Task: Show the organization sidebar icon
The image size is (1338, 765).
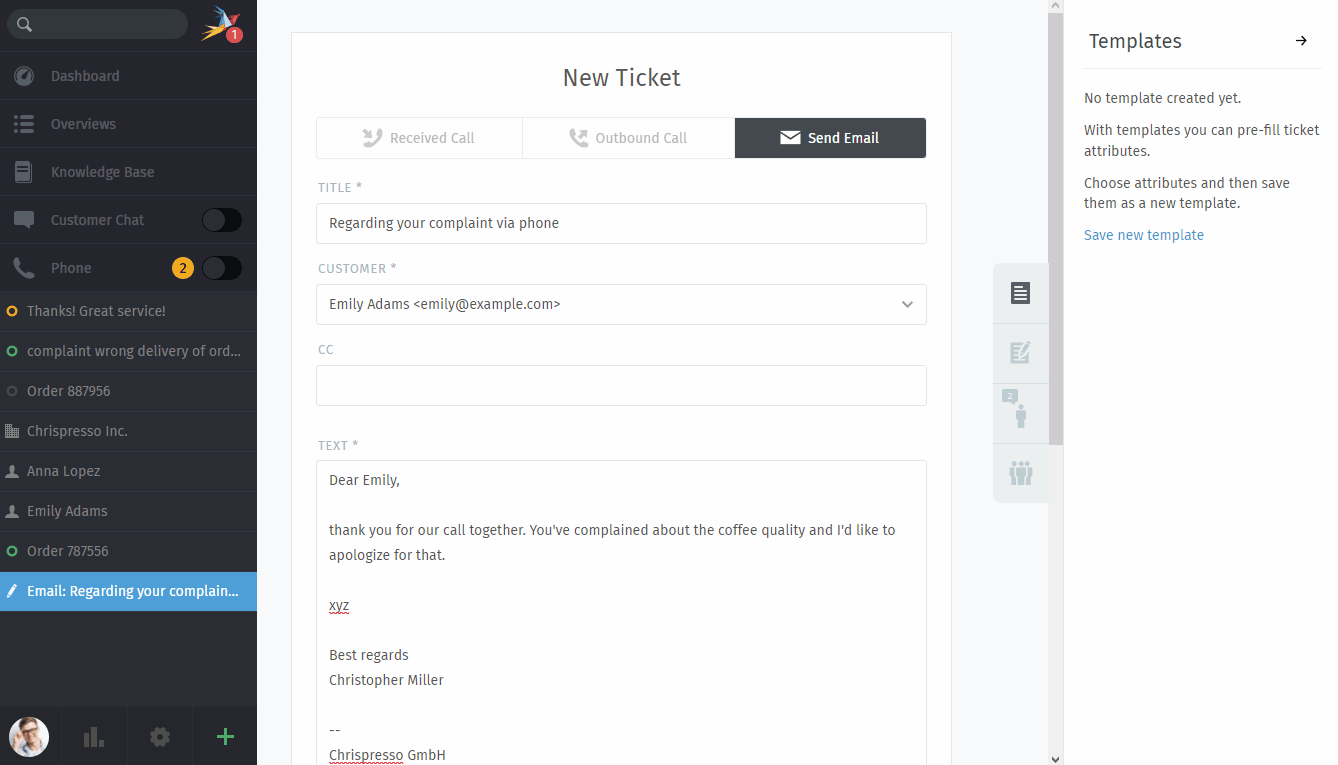Action: (1020, 473)
